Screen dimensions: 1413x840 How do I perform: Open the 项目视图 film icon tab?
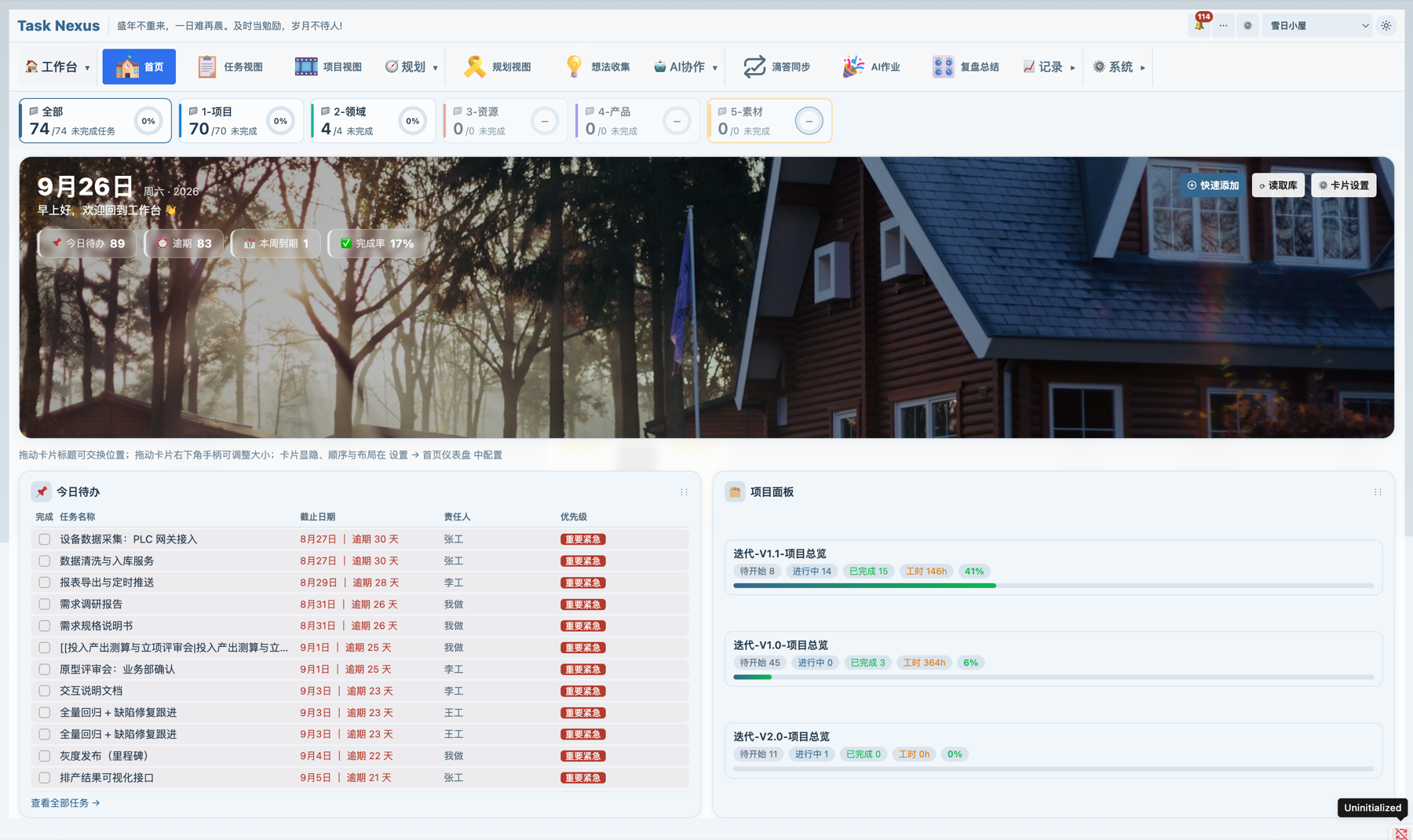(328, 67)
